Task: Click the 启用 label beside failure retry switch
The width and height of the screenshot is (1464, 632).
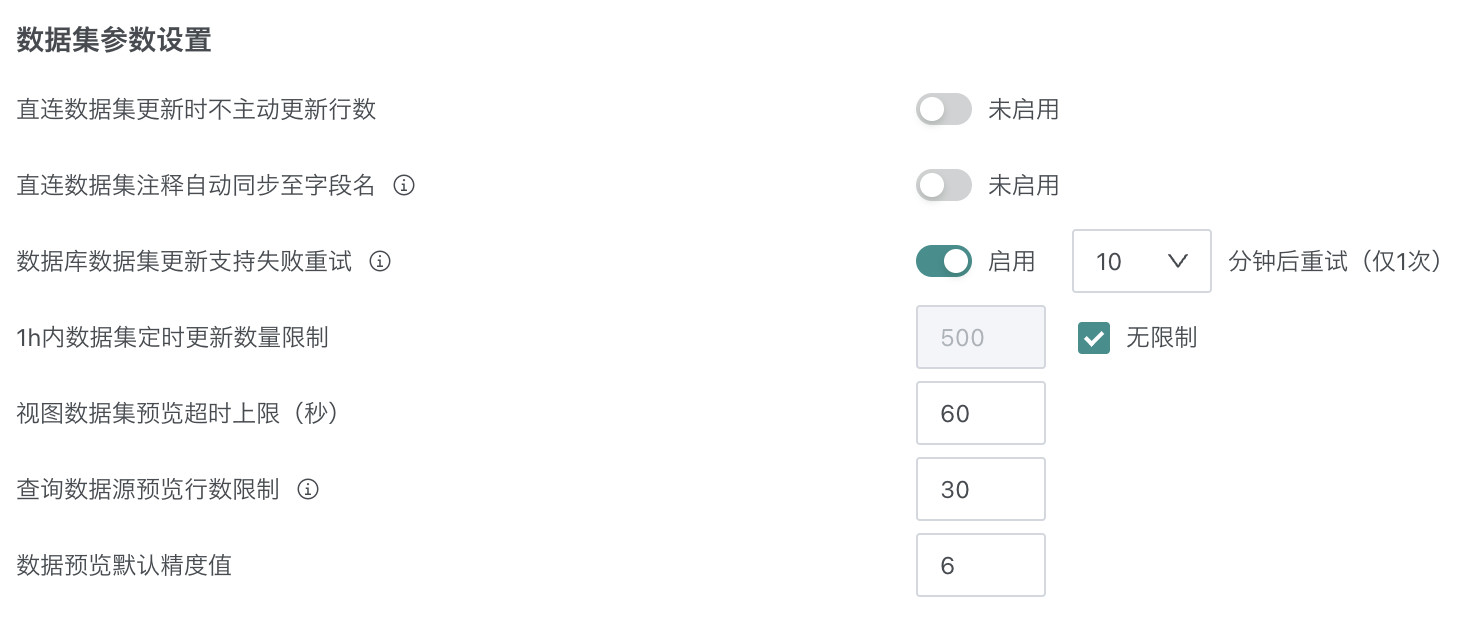Action: (x=1011, y=261)
